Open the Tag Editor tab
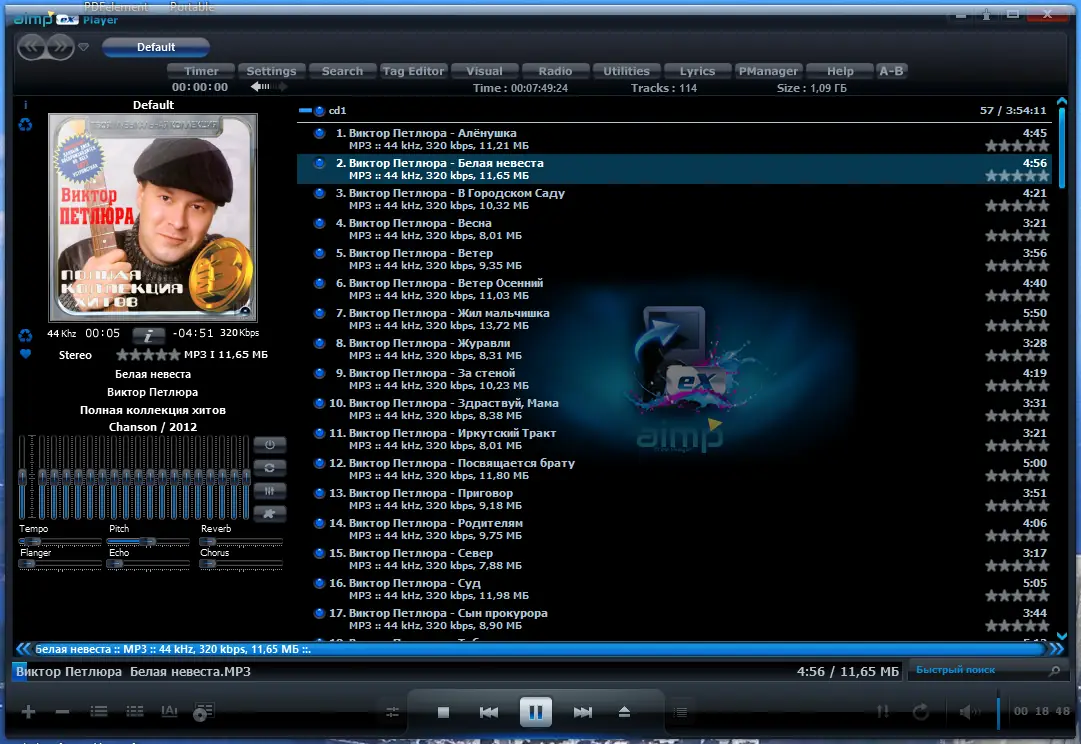The image size is (1081, 744). tap(413, 71)
